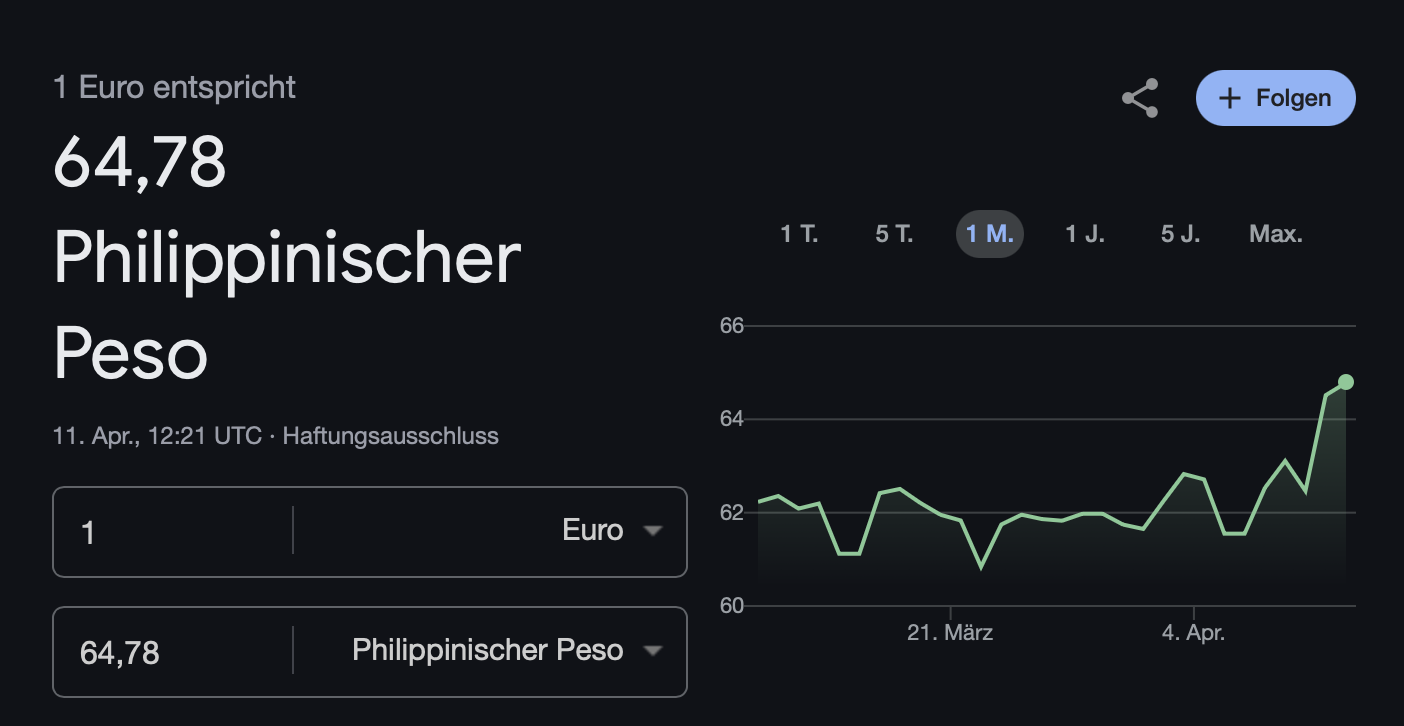The image size is (1404, 726).
Task: Click the 64,78 peso amount field
Action: [172, 652]
